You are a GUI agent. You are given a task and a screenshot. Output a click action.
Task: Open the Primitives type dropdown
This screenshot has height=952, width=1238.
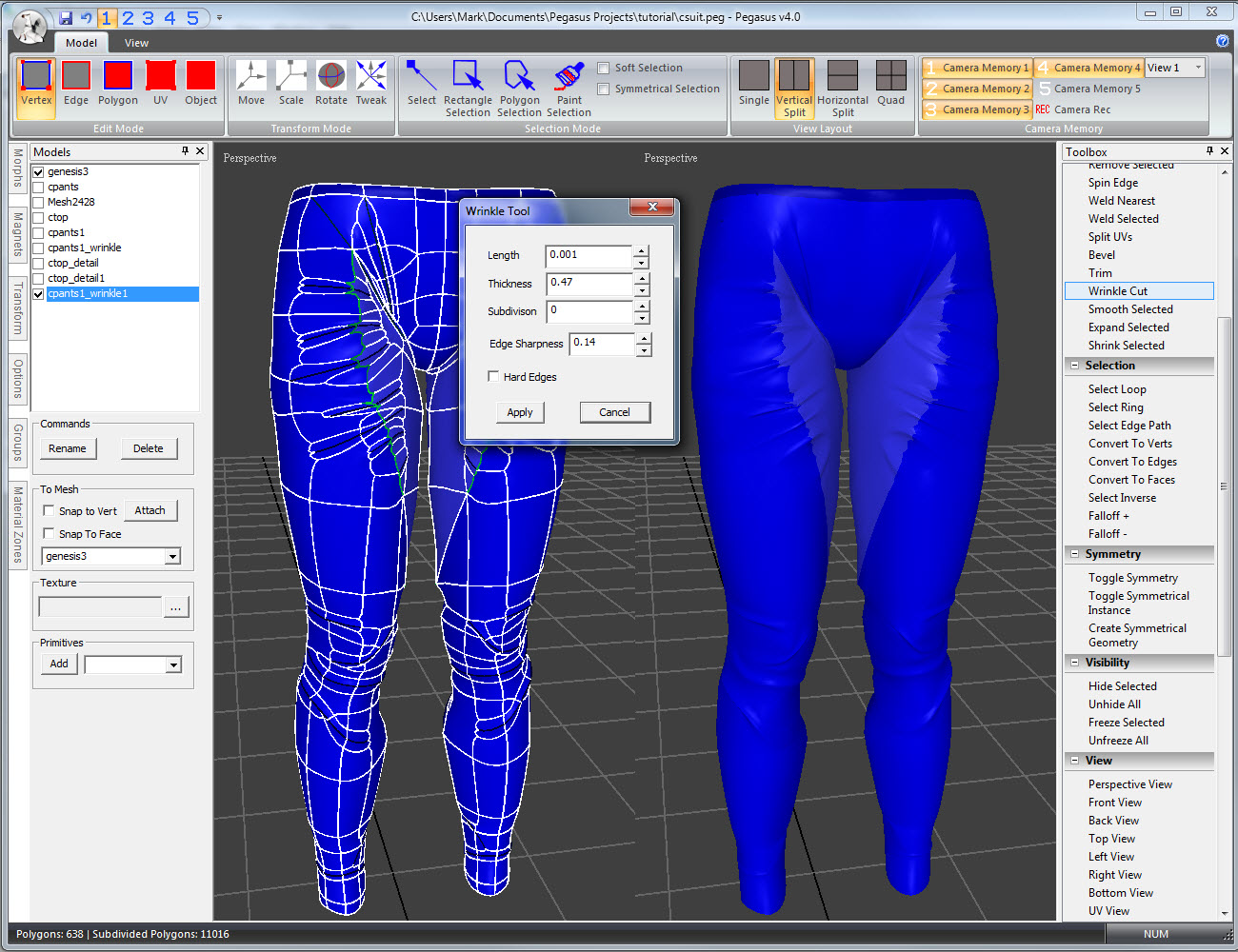coord(173,664)
